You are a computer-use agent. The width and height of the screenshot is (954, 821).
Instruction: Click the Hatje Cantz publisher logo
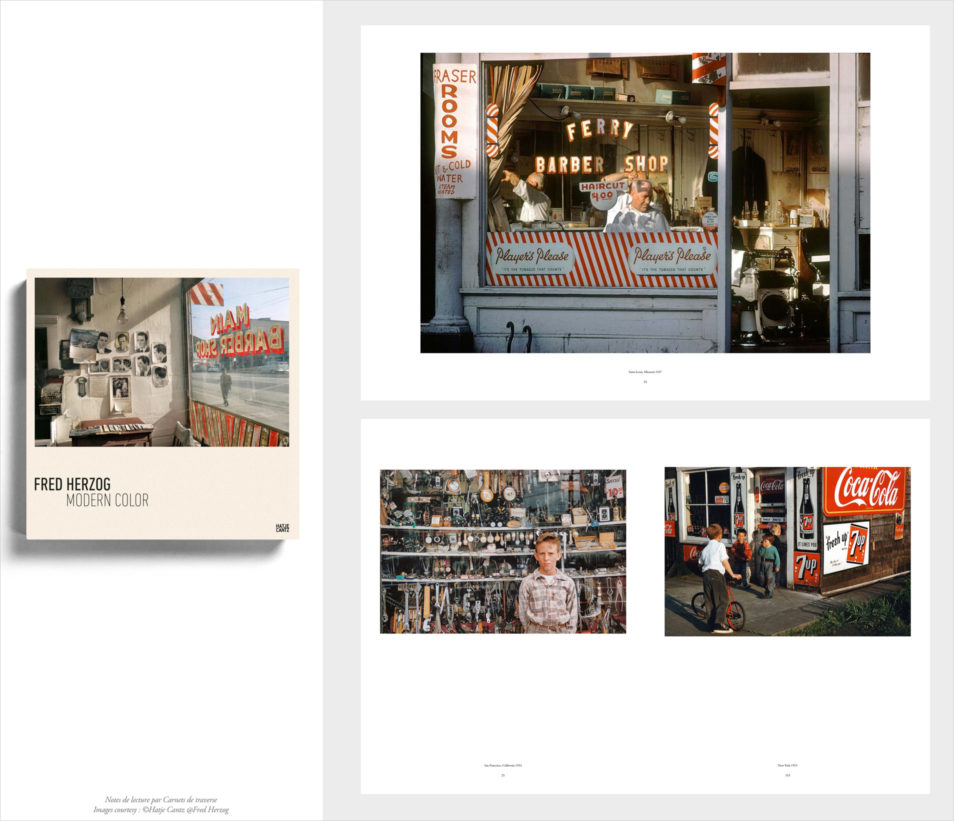click(283, 528)
